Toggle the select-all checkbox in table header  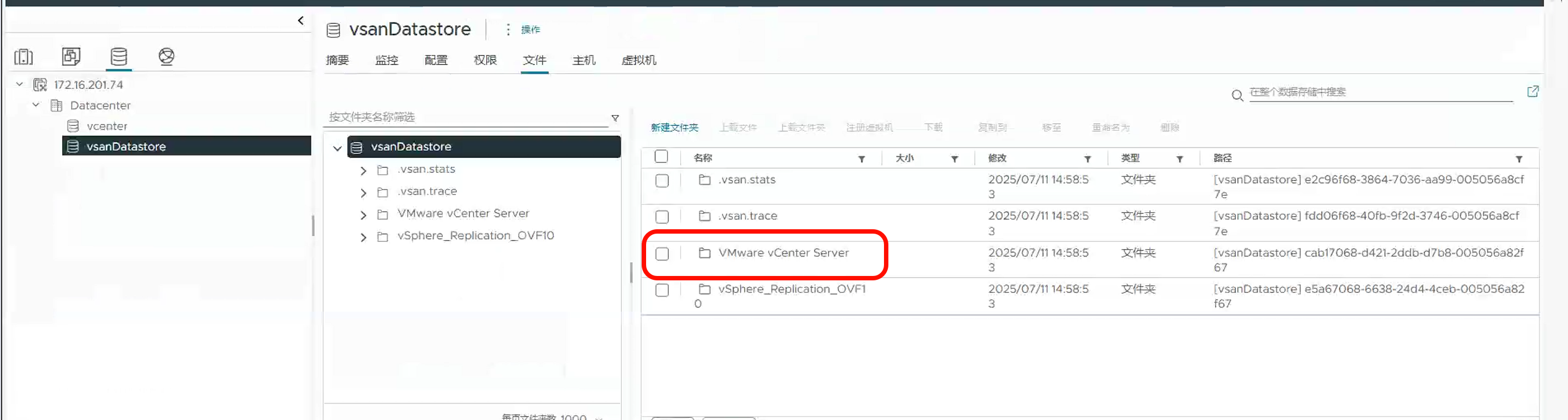(661, 157)
